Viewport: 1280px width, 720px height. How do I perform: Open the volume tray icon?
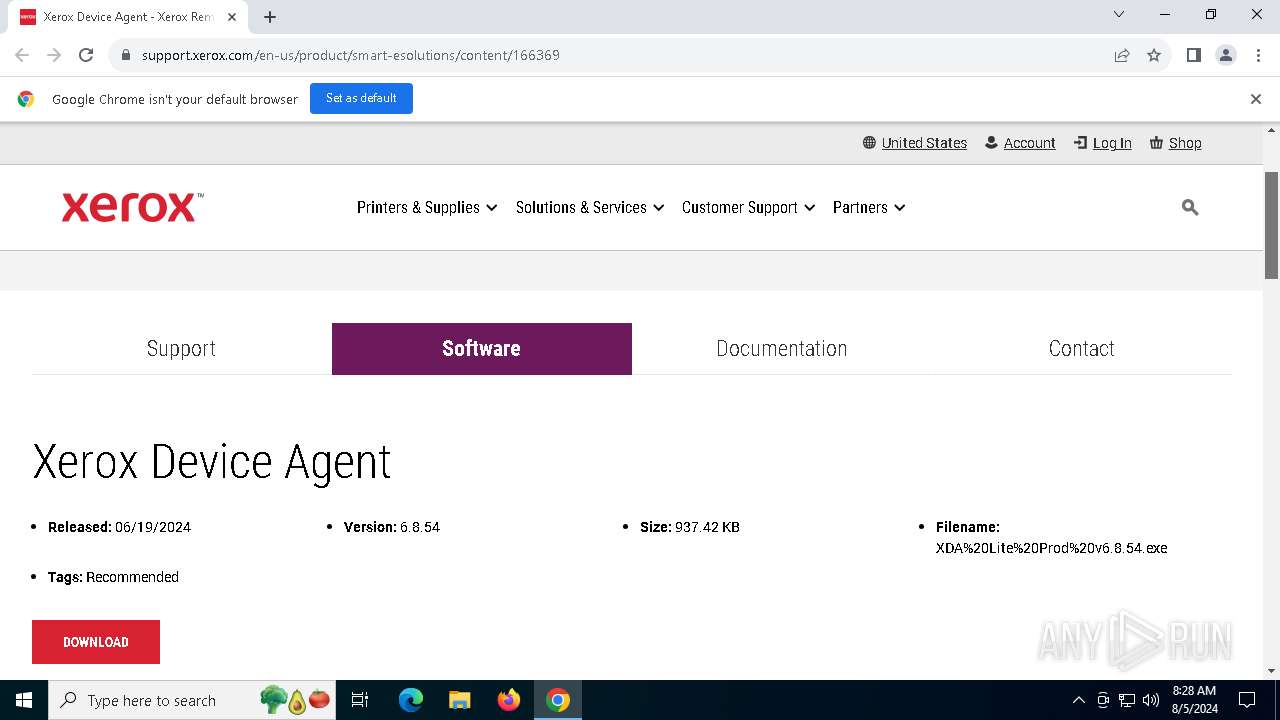tap(1151, 700)
